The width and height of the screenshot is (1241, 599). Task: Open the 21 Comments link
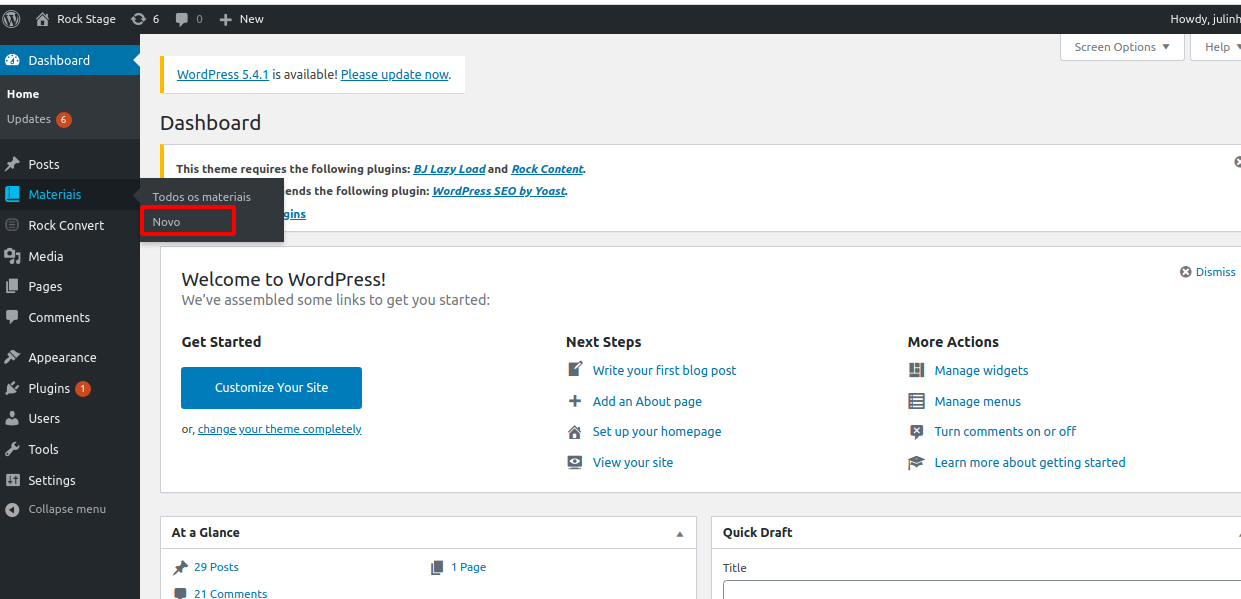(x=230, y=593)
